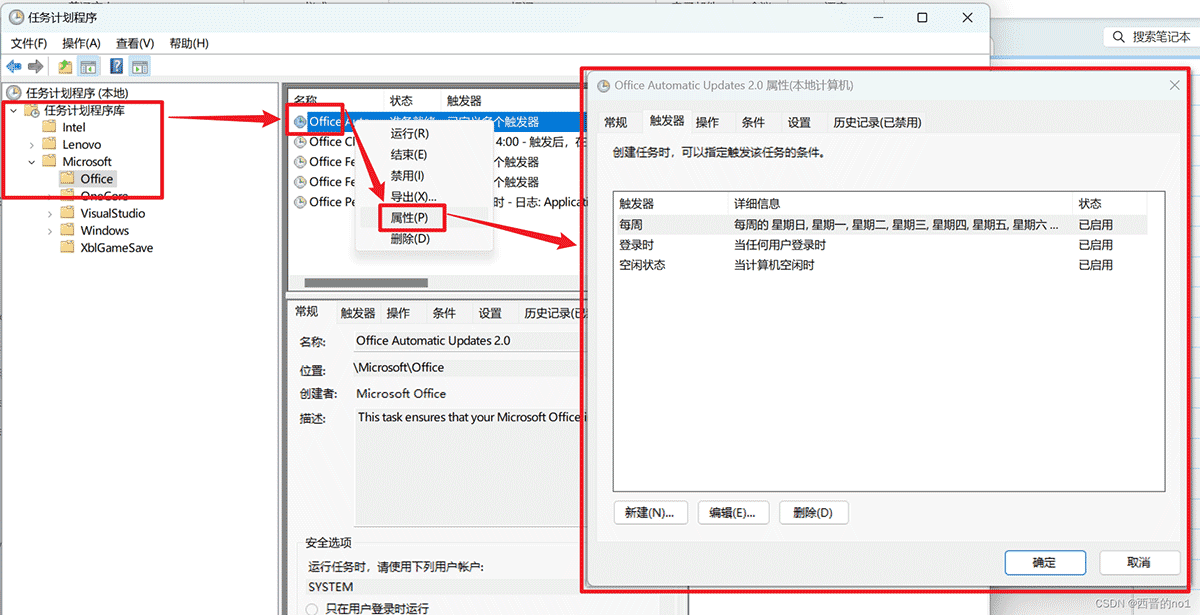This screenshot has width=1200, height=615.
Task: Open the 操作(A) menu
Action: tap(80, 43)
